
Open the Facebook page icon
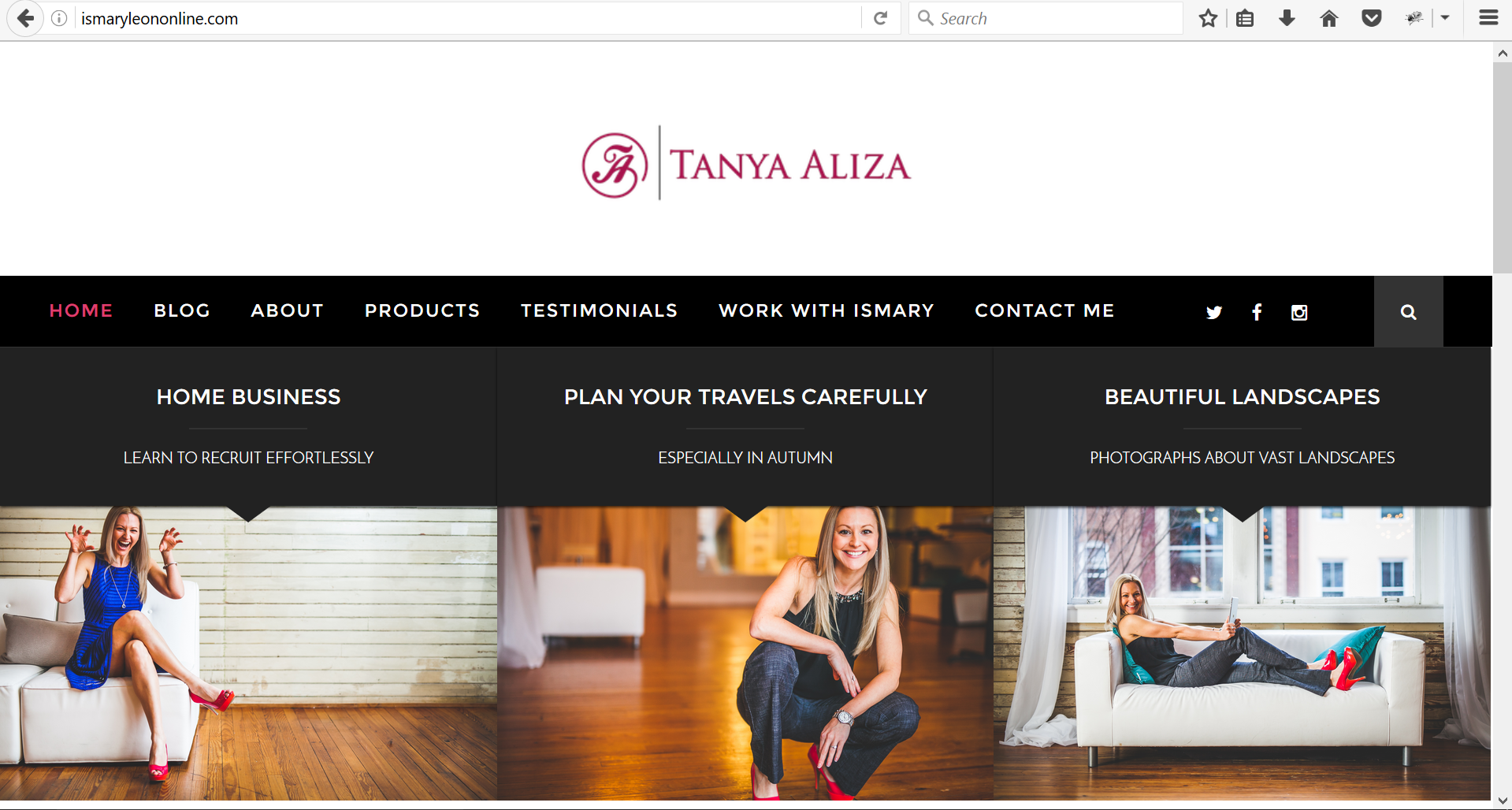1257,312
